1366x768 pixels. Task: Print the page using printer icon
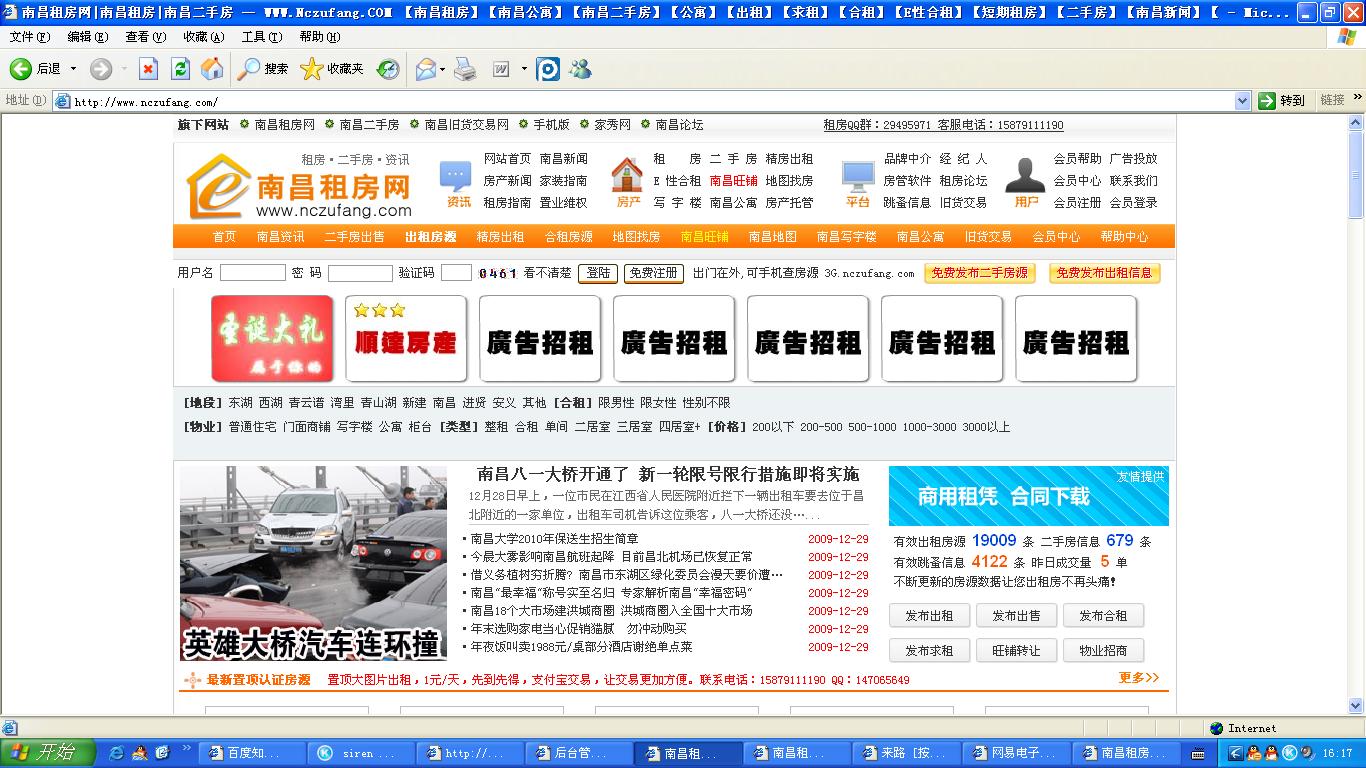pyautogui.click(x=465, y=69)
